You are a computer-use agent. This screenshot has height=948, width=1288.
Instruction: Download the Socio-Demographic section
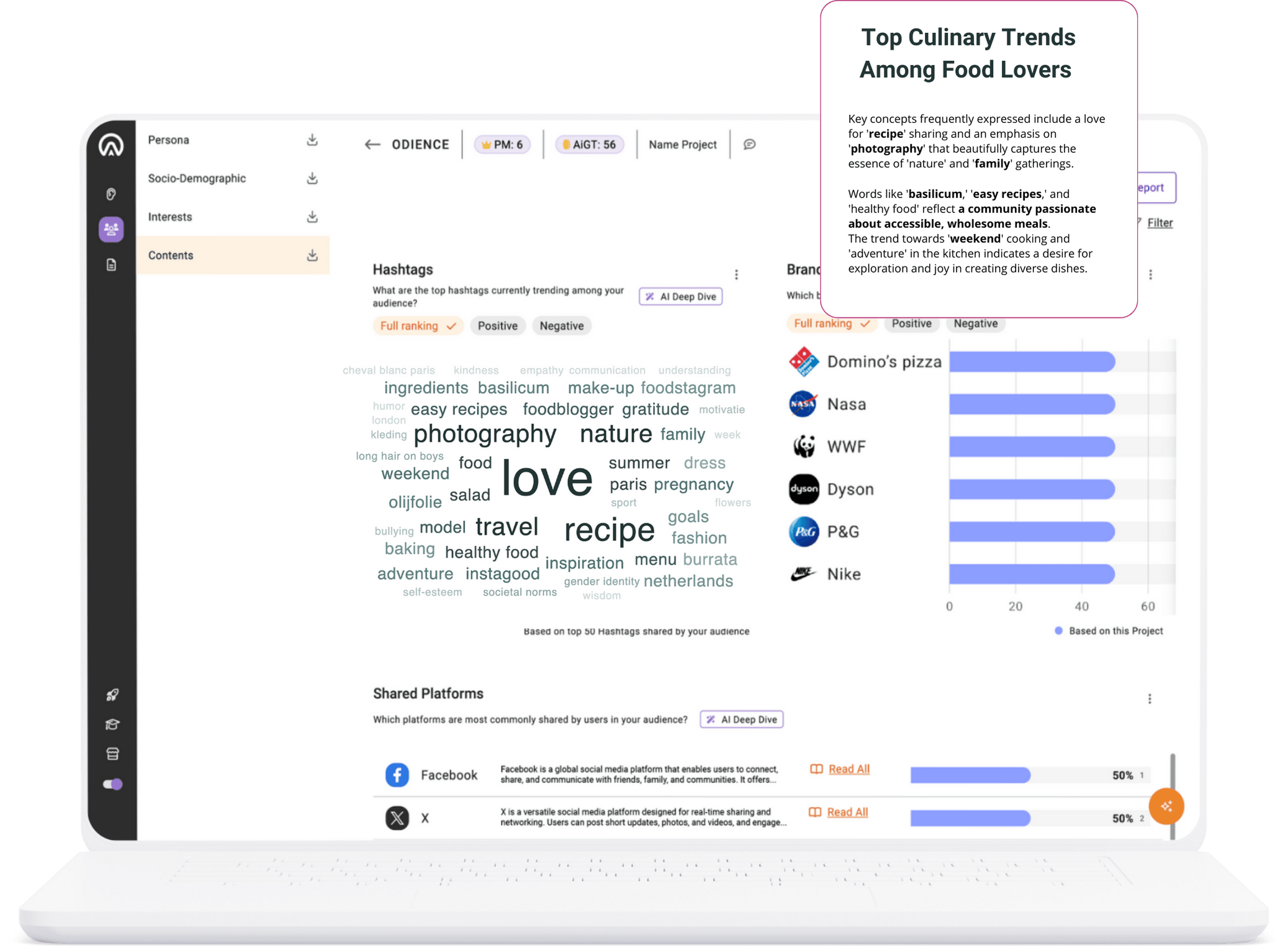(312, 178)
